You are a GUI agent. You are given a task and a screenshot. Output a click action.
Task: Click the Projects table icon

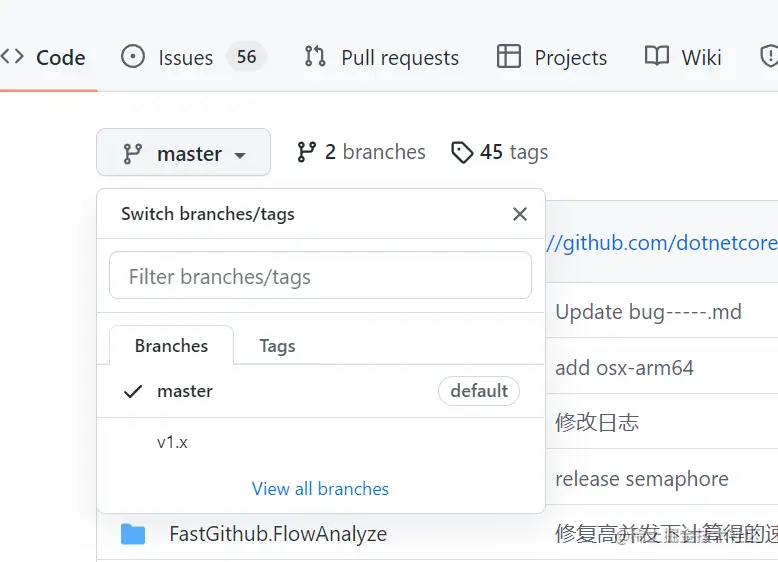tap(509, 56)
